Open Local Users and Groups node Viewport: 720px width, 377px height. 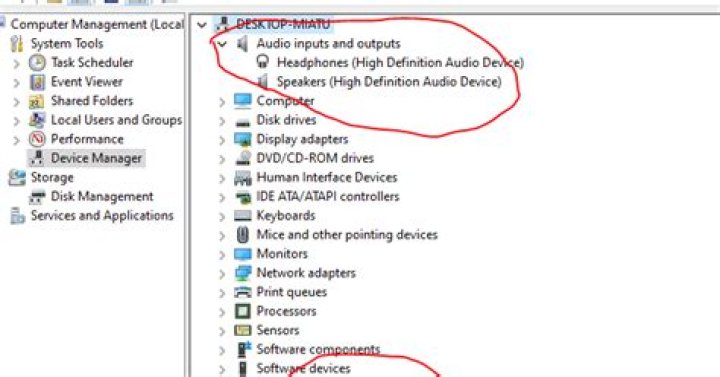[x=117, y=120]
